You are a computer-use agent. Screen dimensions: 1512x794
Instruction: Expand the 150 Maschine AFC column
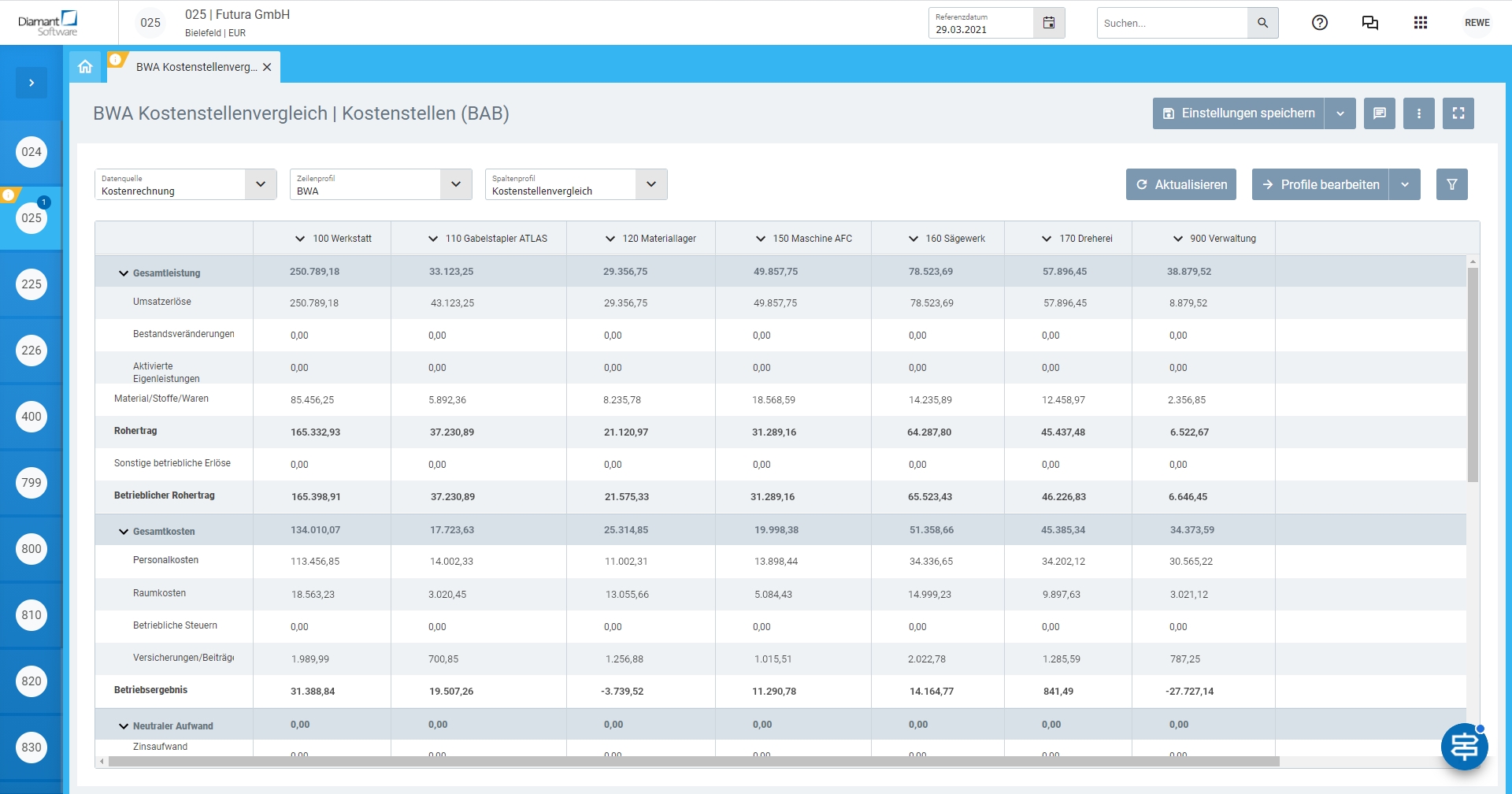tap(761, 239)
